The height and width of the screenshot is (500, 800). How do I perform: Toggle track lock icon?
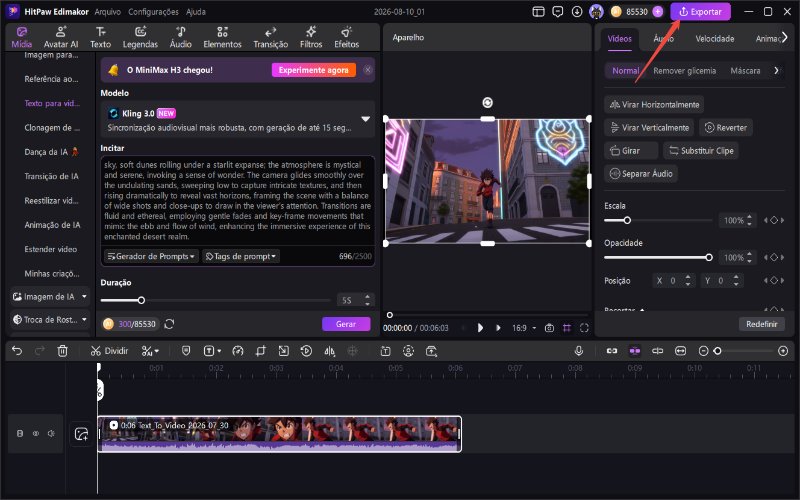click(x=20, y=434)
